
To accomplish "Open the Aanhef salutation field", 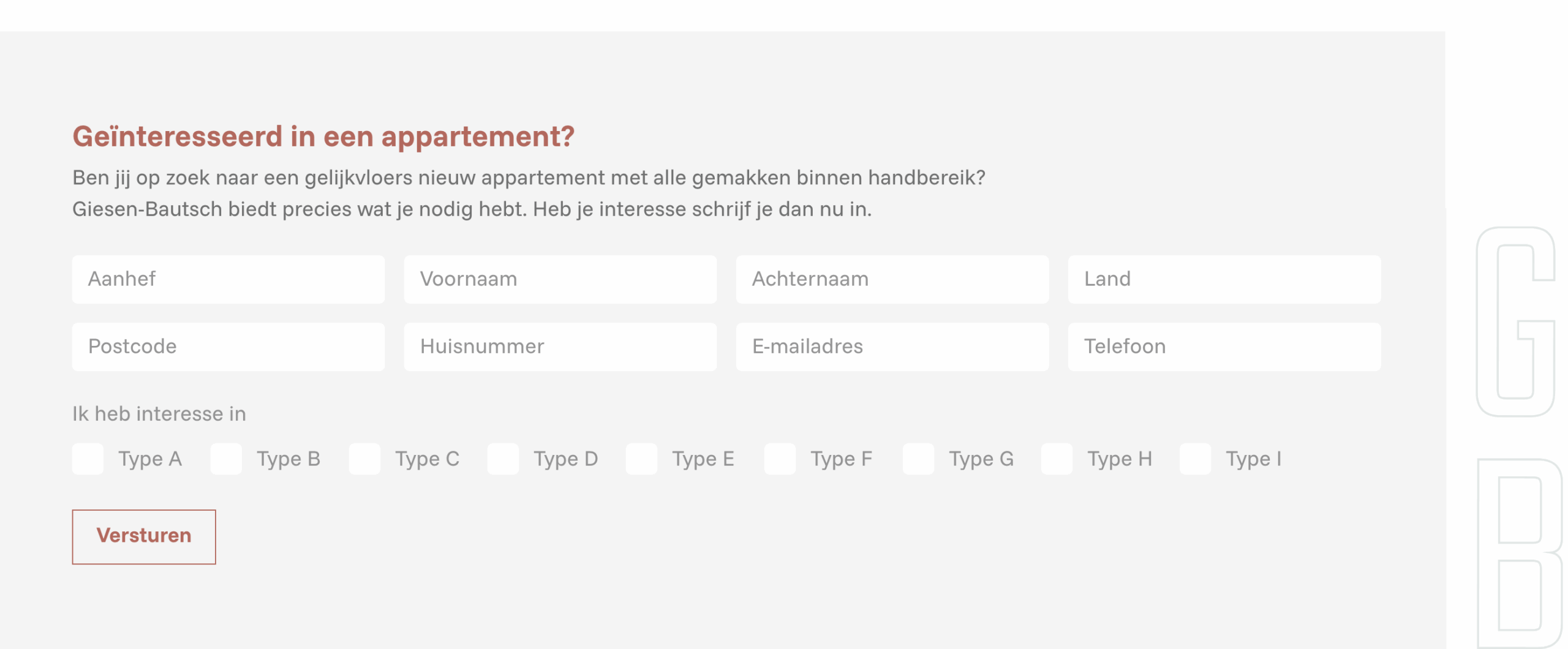I will pyautogui.click(x=228, y=279).
